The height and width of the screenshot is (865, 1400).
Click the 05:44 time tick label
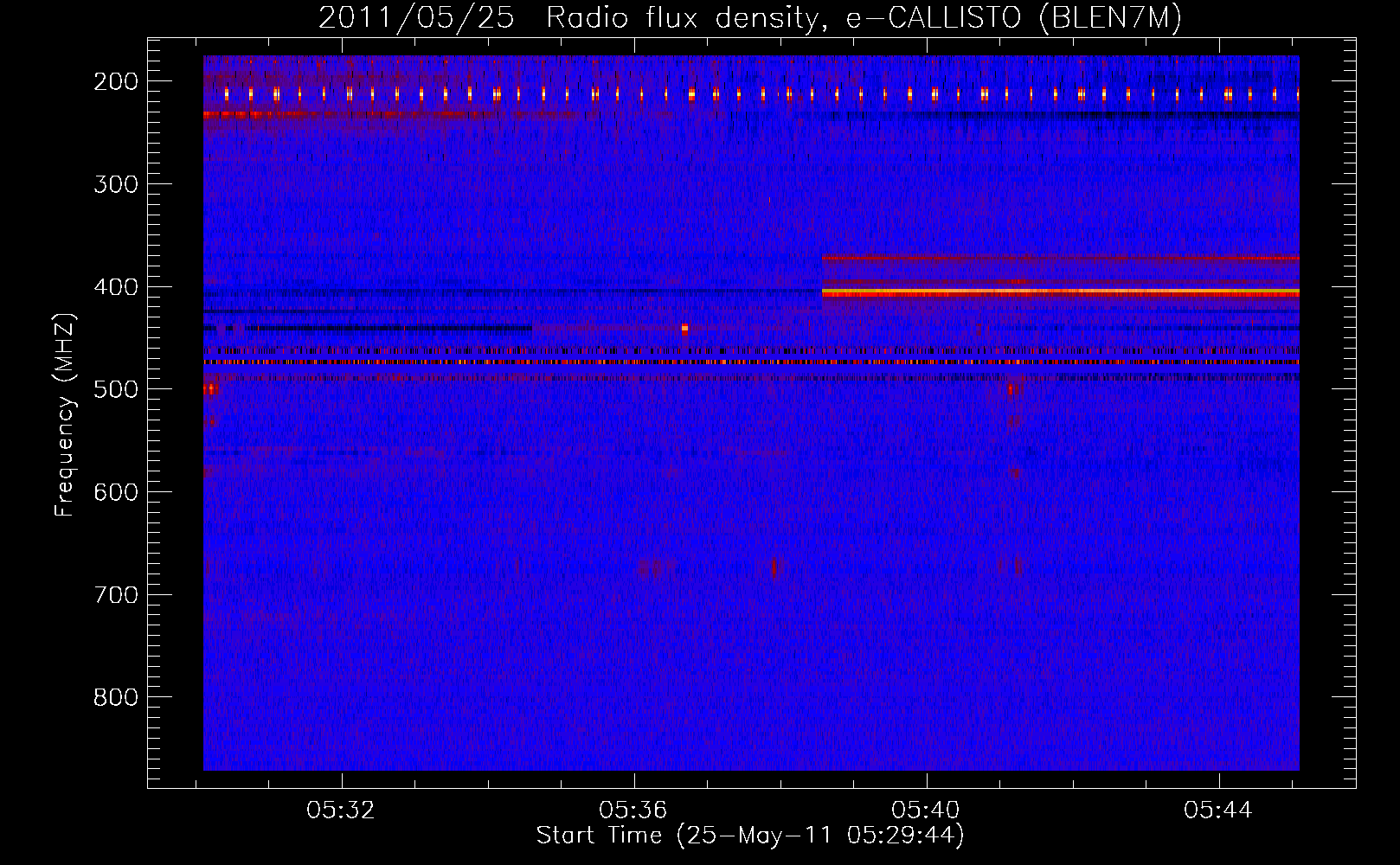[1218, 810]
